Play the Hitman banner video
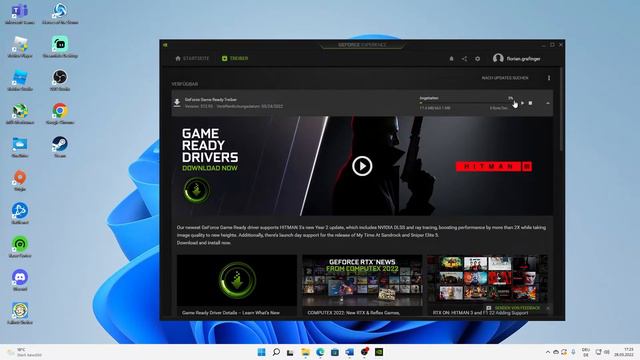This screenshot has width=640, height=360. (362, 166)
